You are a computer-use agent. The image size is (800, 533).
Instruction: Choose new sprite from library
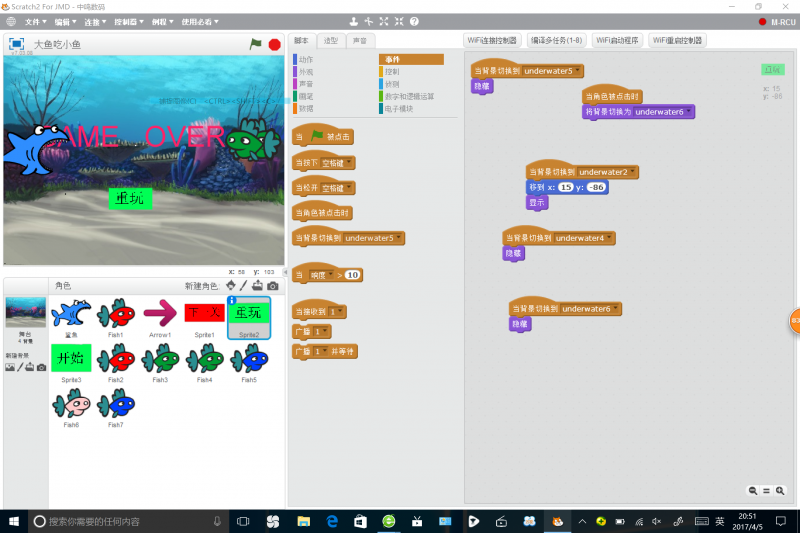tap(231, 286)
